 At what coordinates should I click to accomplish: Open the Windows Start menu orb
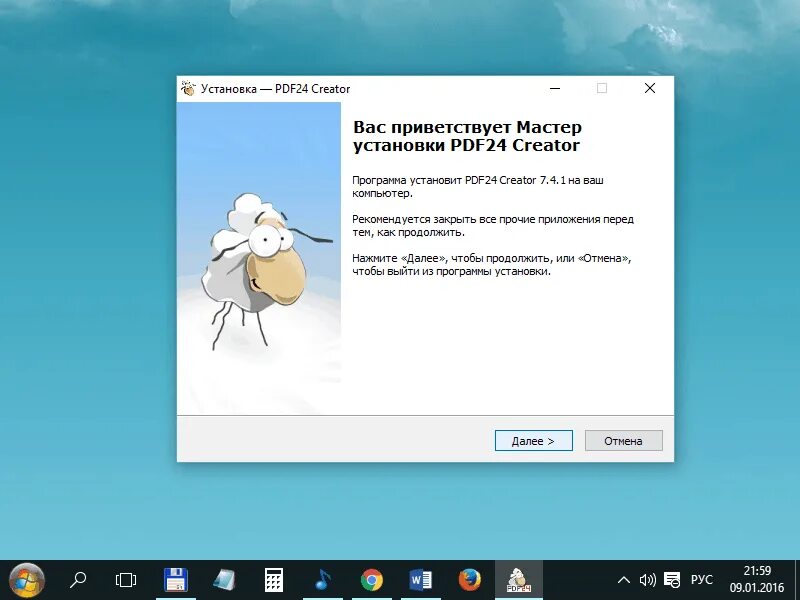click(x=27, y=581)
